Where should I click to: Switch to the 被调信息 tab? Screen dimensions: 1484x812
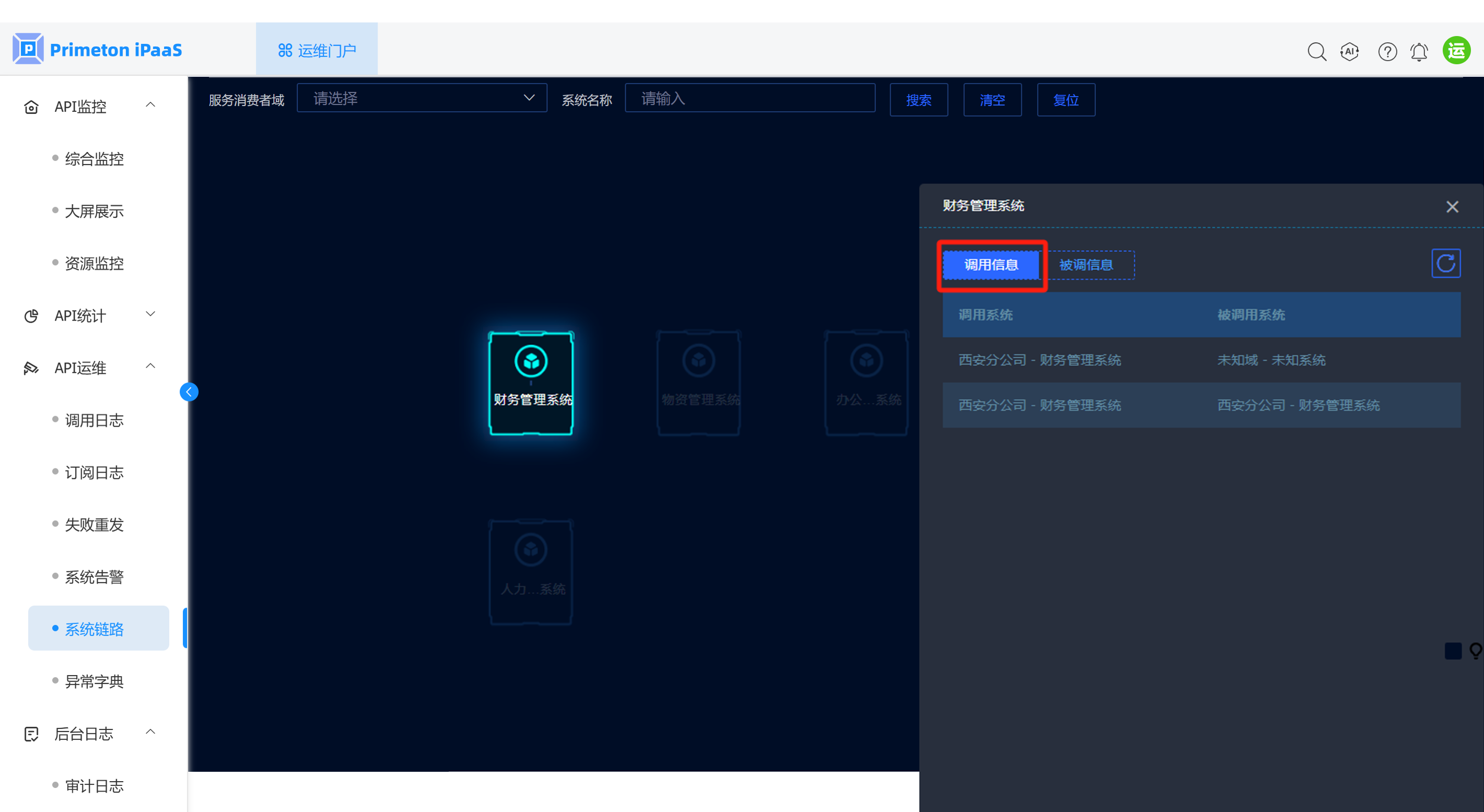[1086, 265]
